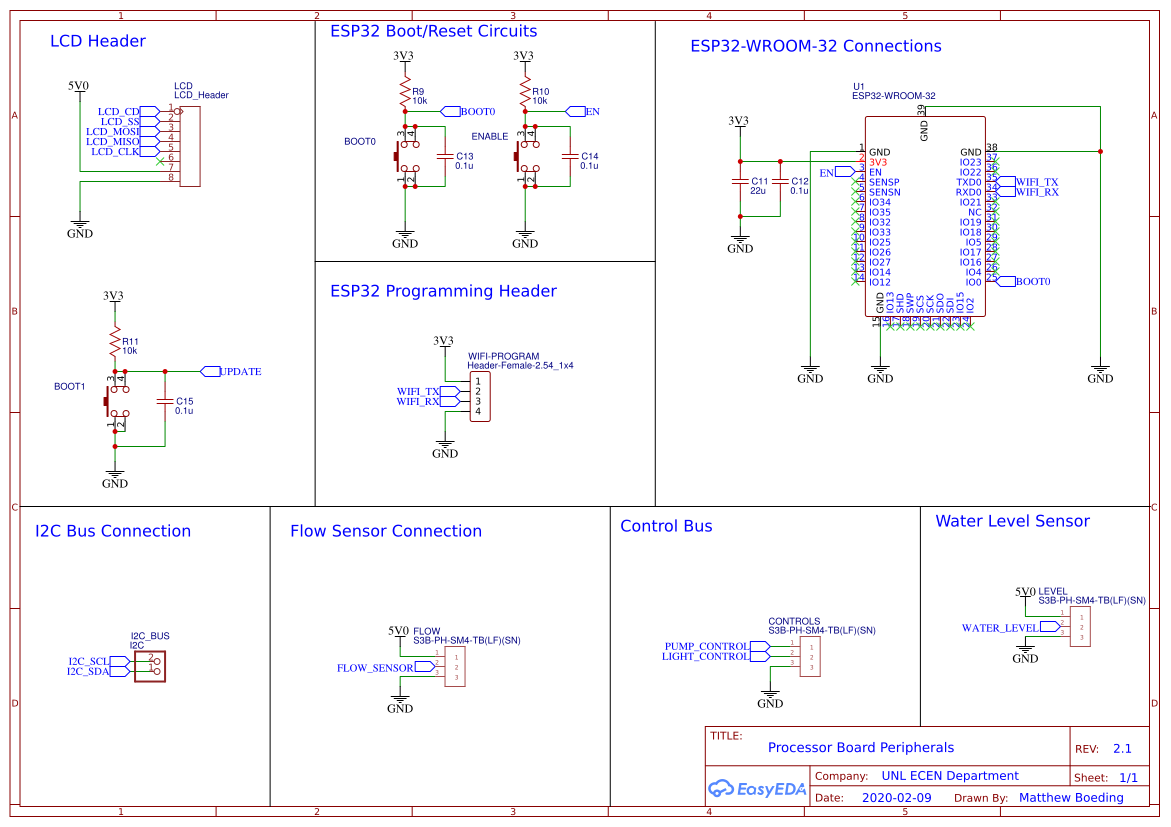Viewport: 1171px width, 827px height.
Task: Select the WIFI-PROGRAM female header symbol
Action: [x=479, y=397]
